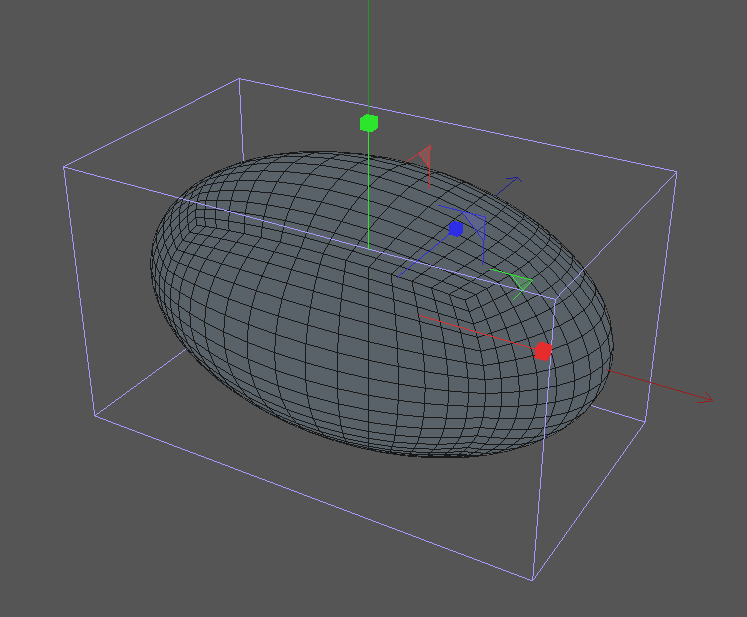Click the blue Z-axis cube handle
Screen dimensions: 747x617
[456, 229]
